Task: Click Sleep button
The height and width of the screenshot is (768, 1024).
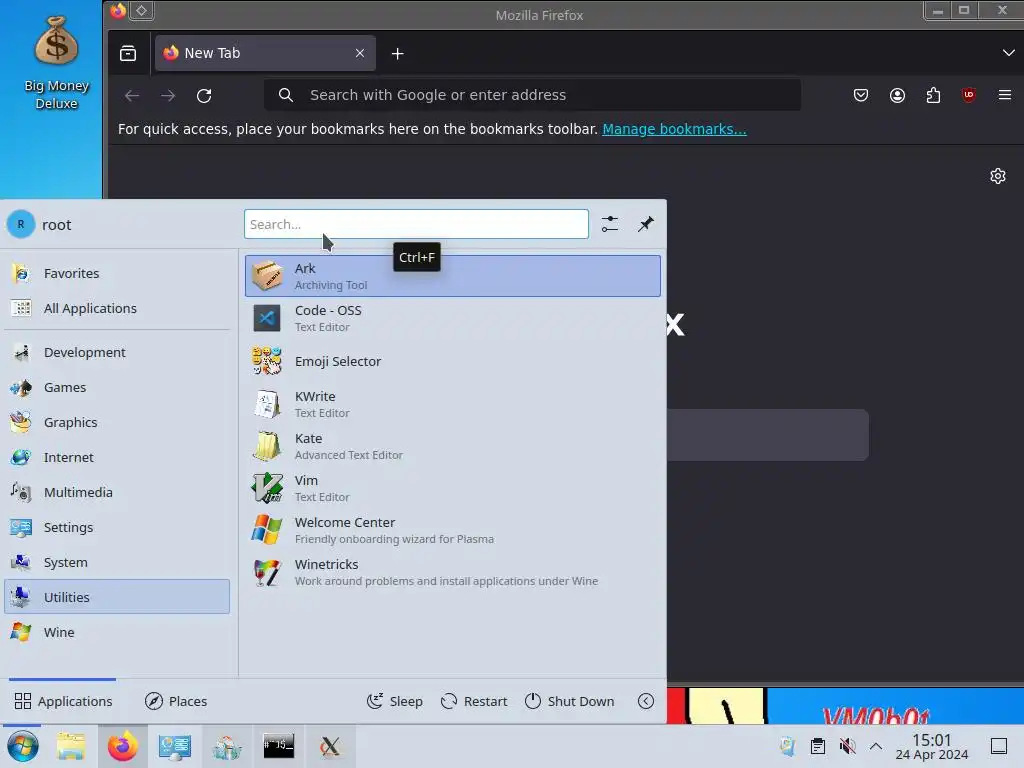Action: tap(394, 701)
